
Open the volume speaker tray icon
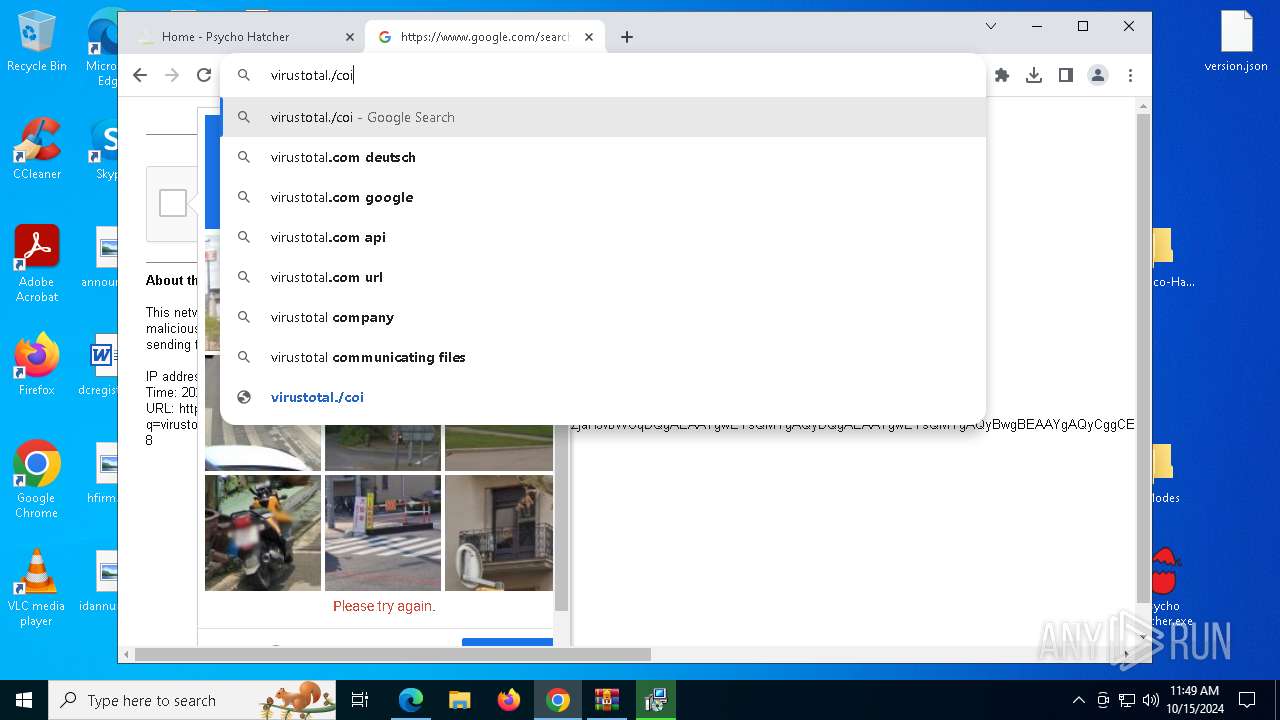coord(1150,700)
